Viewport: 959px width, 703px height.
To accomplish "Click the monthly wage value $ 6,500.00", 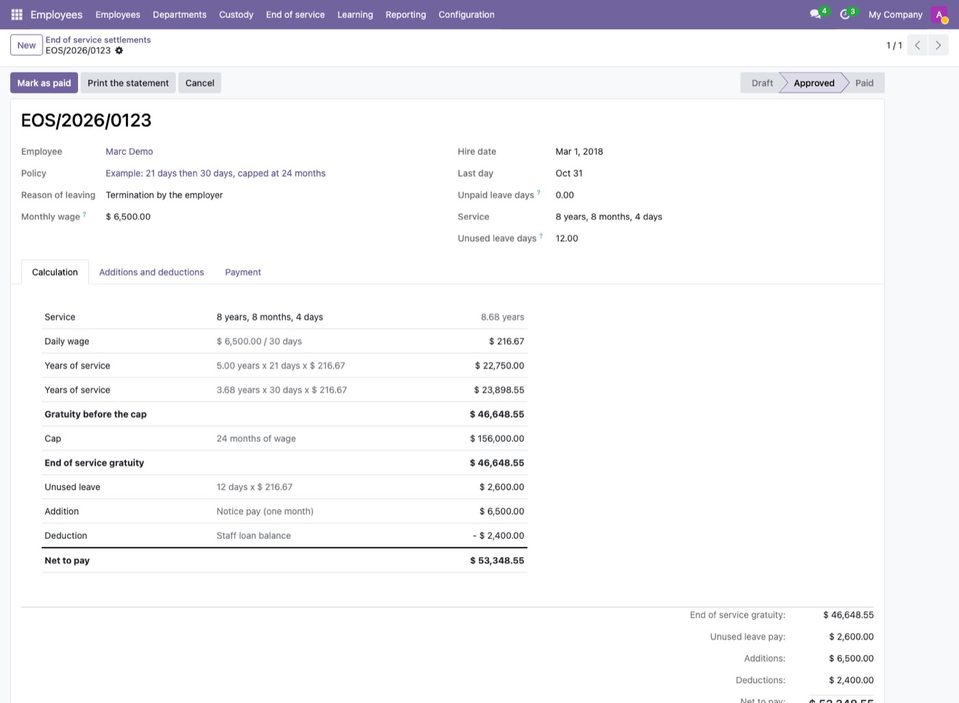I will (128, 217).
